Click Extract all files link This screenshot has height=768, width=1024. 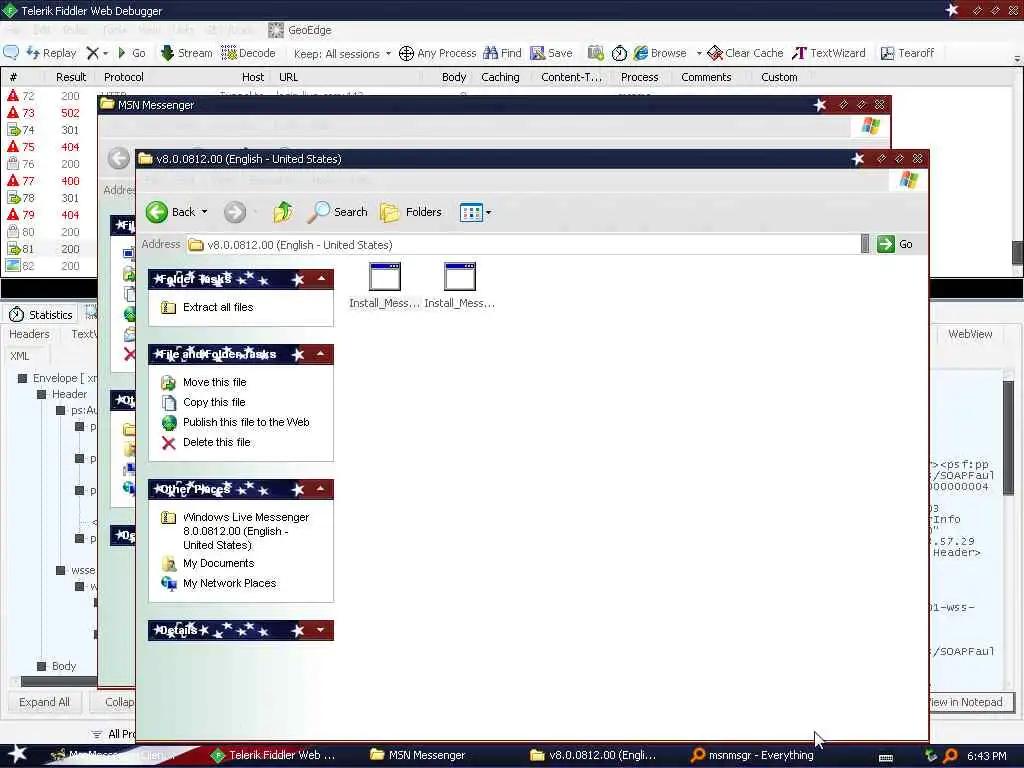pyautogui.click(x=217, y=308)
